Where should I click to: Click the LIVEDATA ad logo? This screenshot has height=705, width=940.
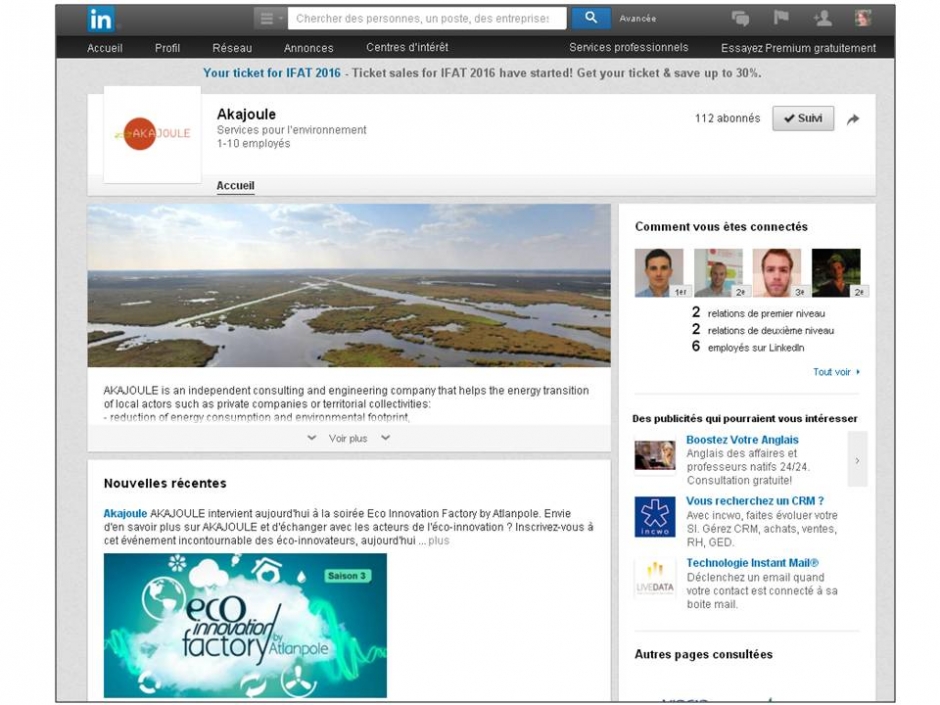655,577
